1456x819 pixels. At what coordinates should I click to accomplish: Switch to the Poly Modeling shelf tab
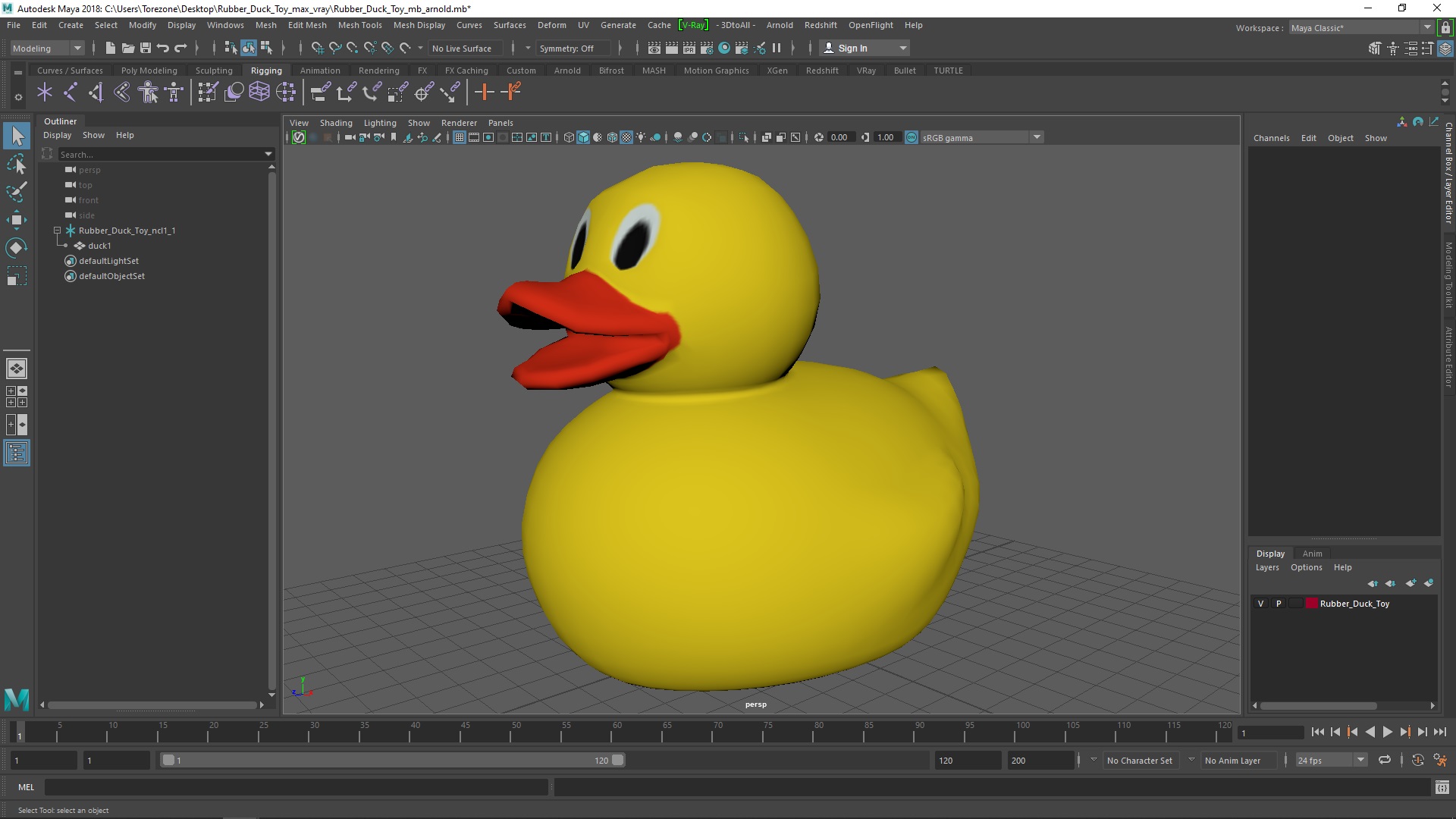tap(149, 71)
